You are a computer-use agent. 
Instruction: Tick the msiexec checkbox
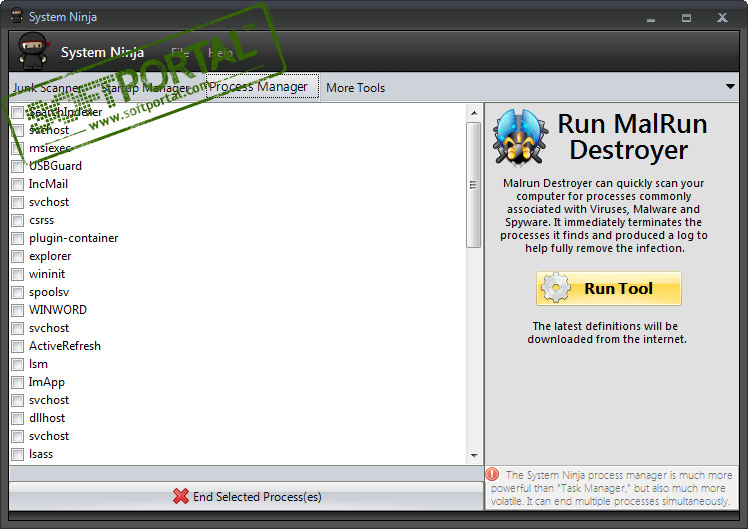point(18,148)
